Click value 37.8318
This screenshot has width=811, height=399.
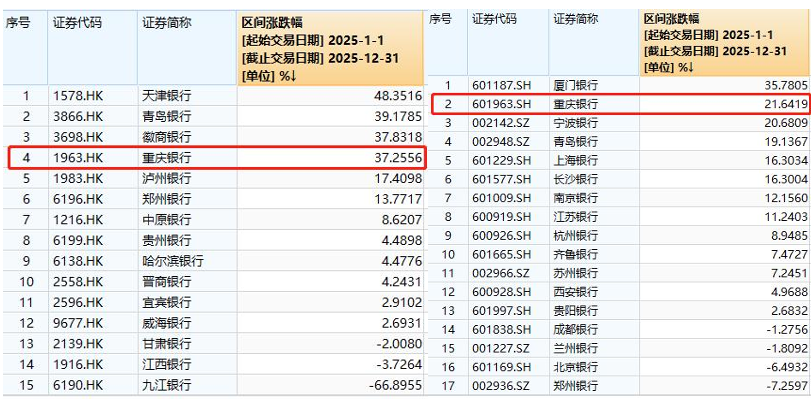(x=398, y=137)
